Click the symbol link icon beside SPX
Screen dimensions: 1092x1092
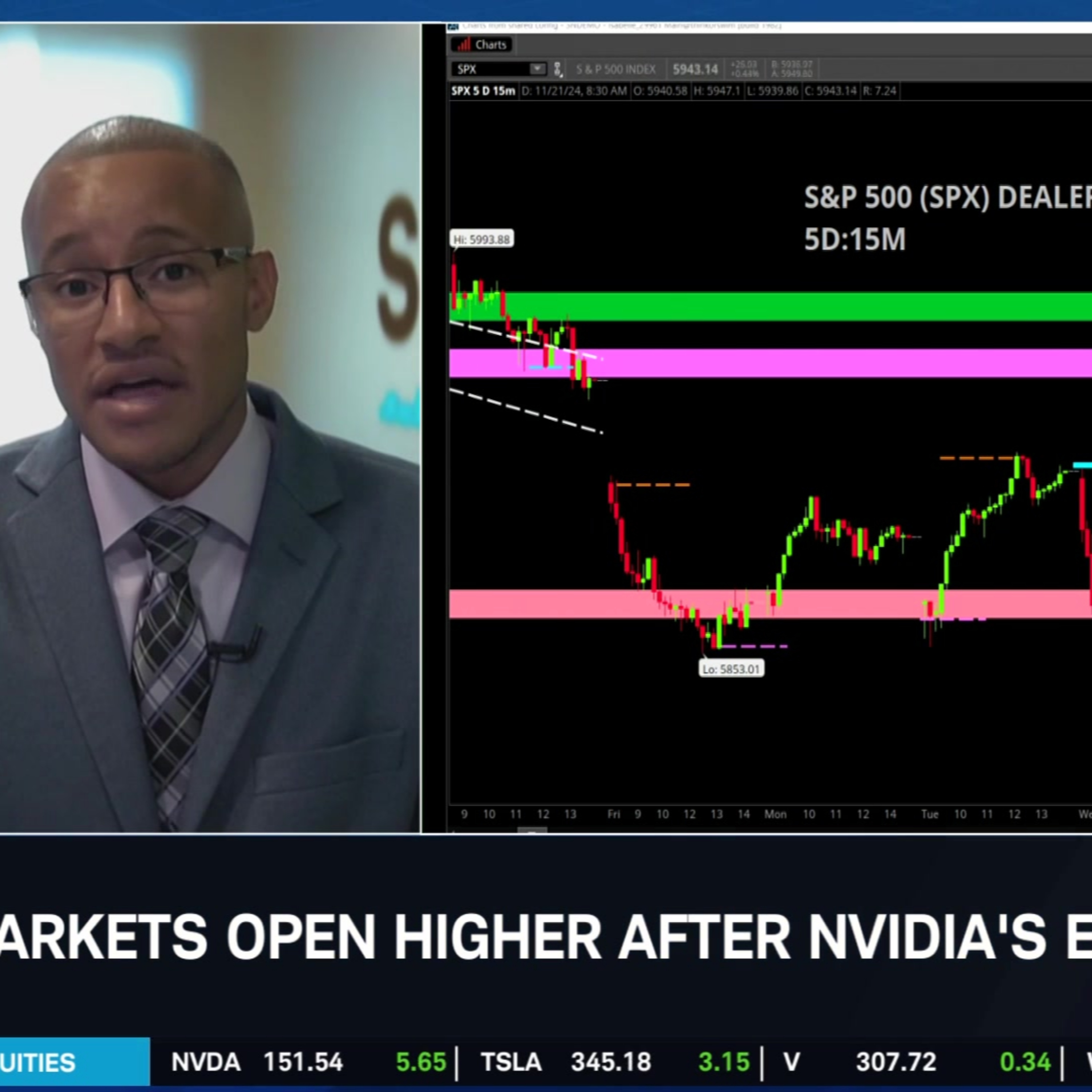[558, 70]
